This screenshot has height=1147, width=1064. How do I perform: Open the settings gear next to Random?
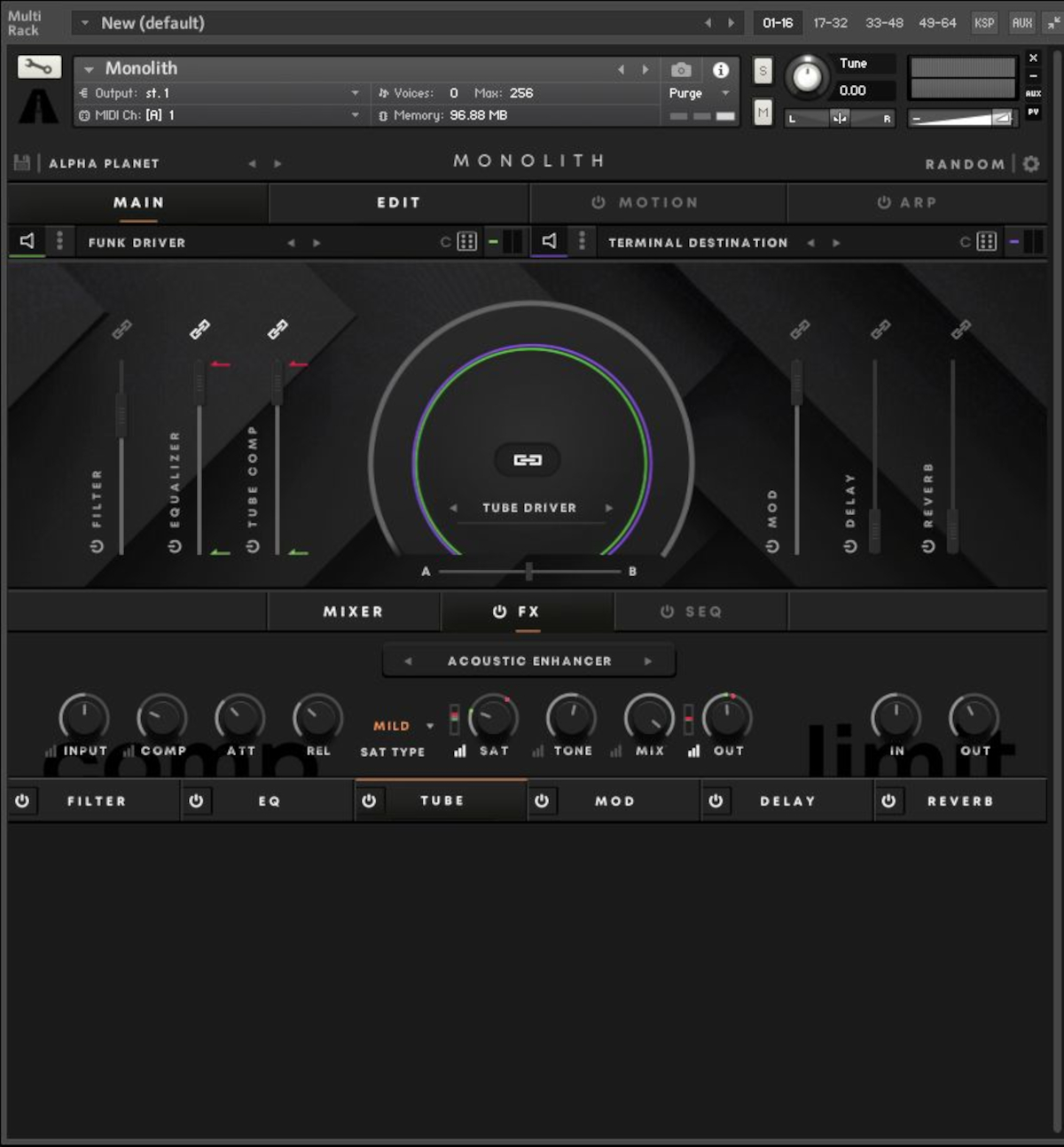pos(1031,164)
